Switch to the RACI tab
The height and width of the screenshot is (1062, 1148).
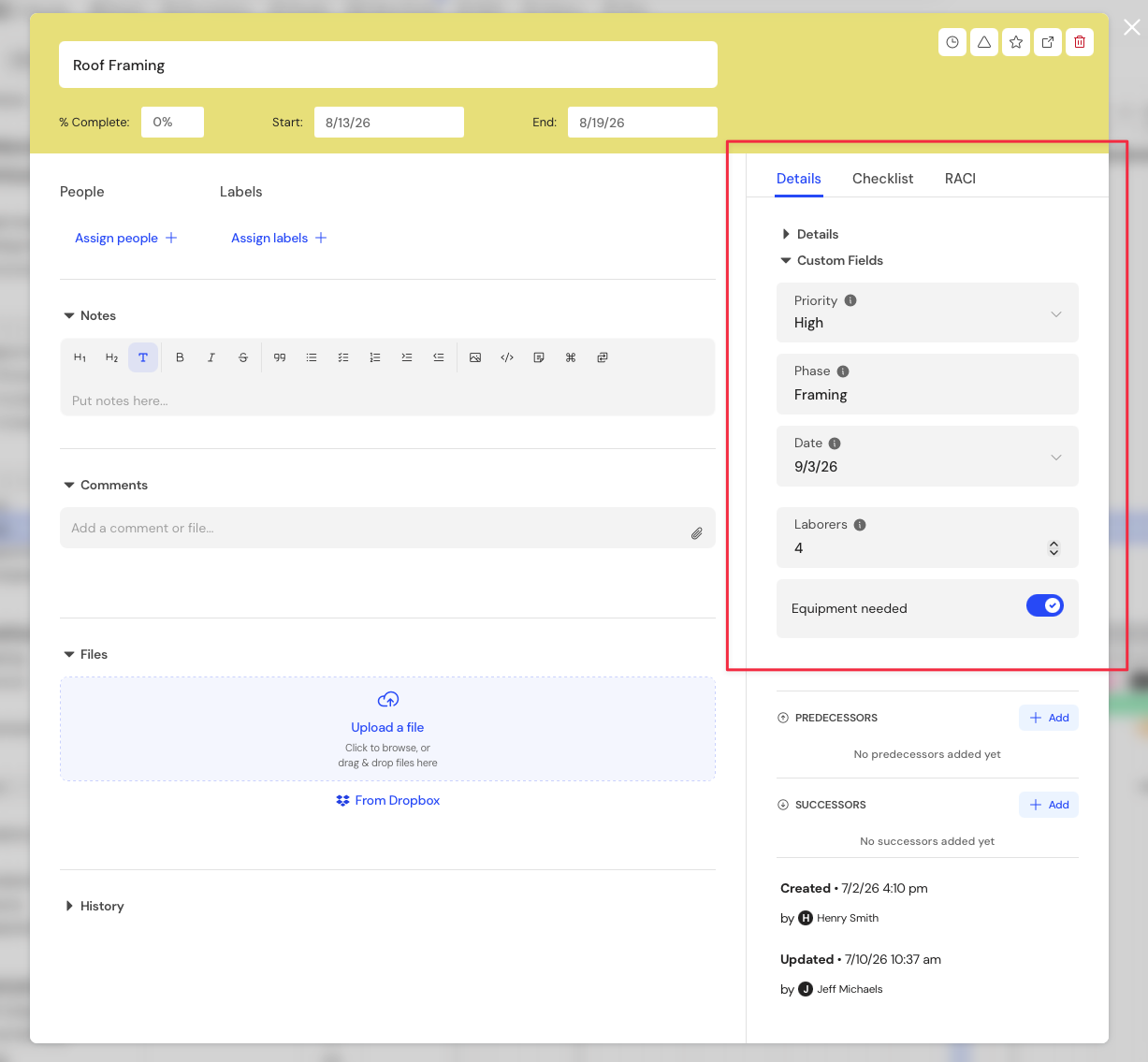point(960,178)
